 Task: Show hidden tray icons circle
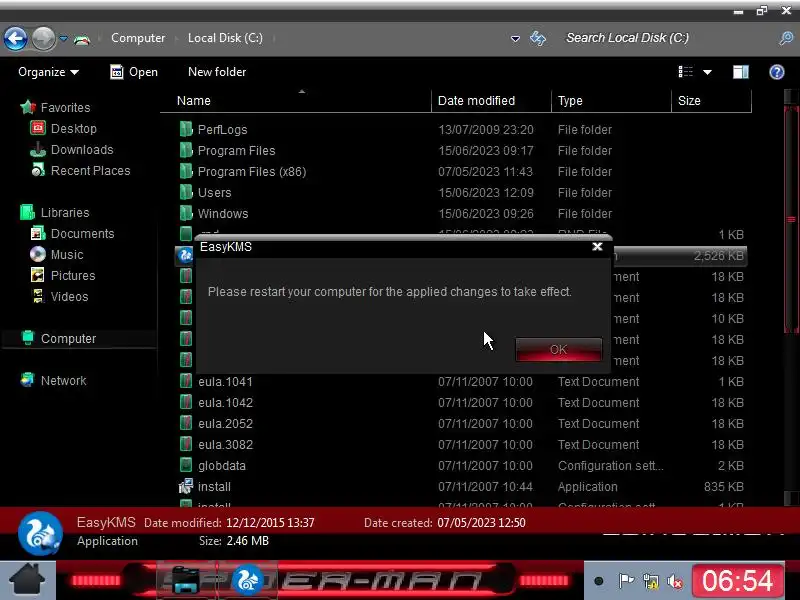pyautogui.click(x=599, y=581)
